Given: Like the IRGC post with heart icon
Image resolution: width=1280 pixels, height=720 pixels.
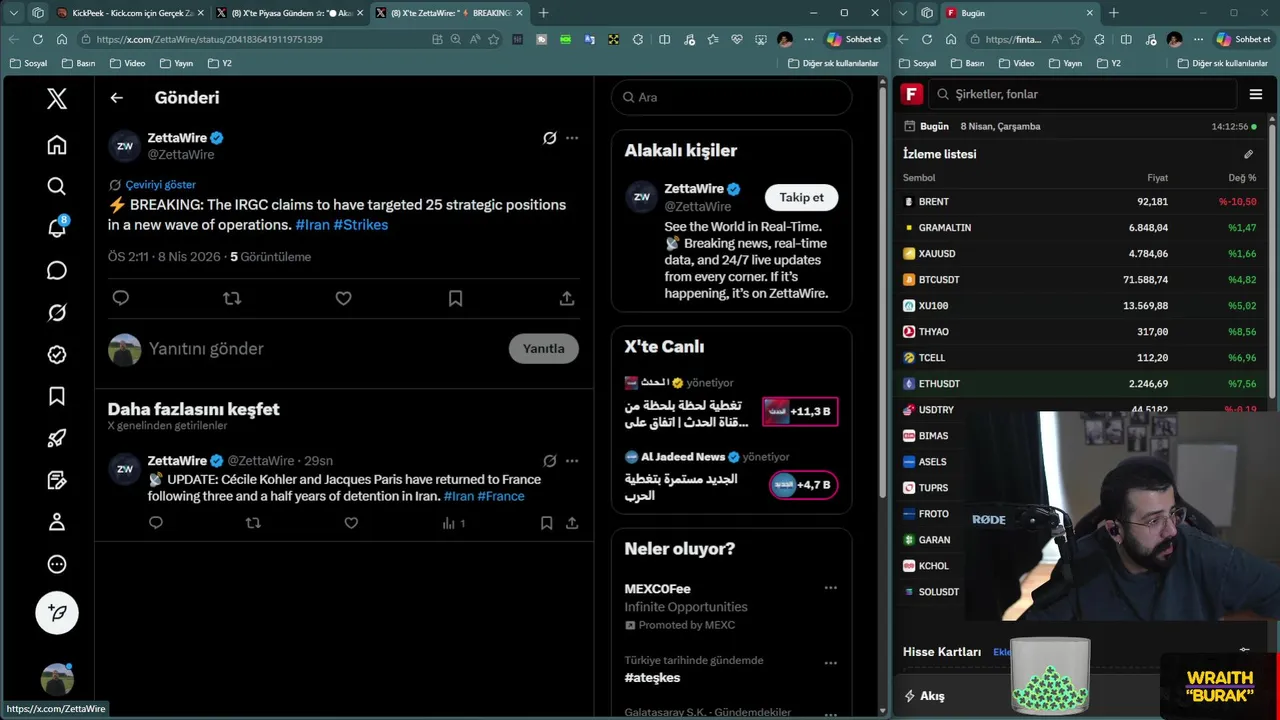Looking at the screenshot, I should click(x=343, y=298).
